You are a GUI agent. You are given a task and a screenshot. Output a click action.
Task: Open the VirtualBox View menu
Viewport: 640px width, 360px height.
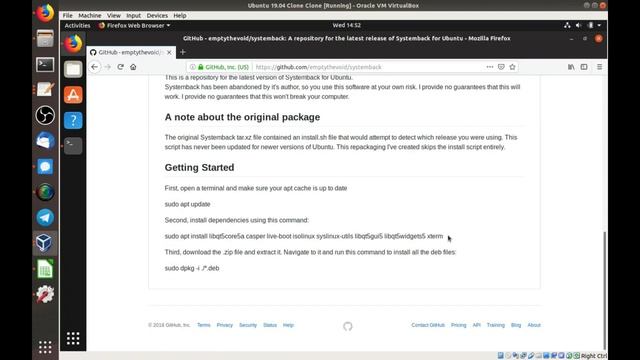coord(113,16)
